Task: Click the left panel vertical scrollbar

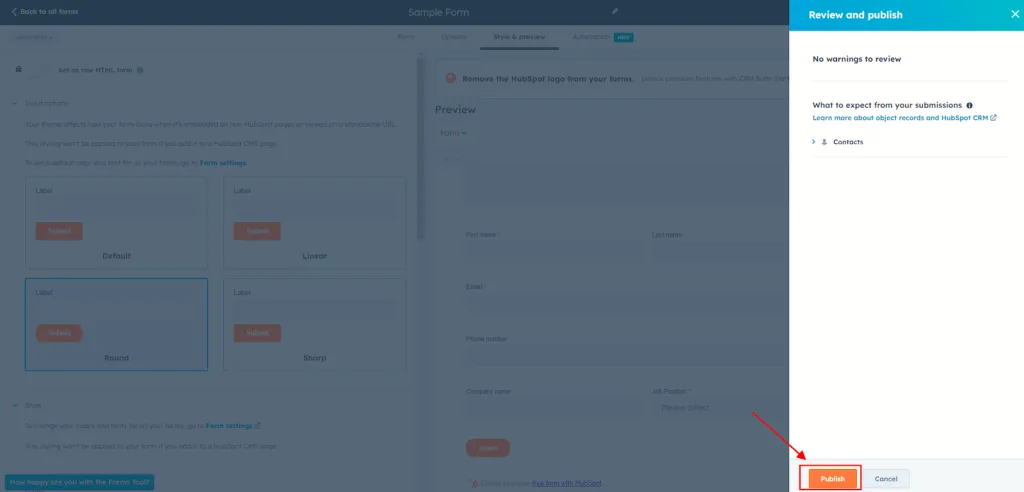Action: coord(421,147)
